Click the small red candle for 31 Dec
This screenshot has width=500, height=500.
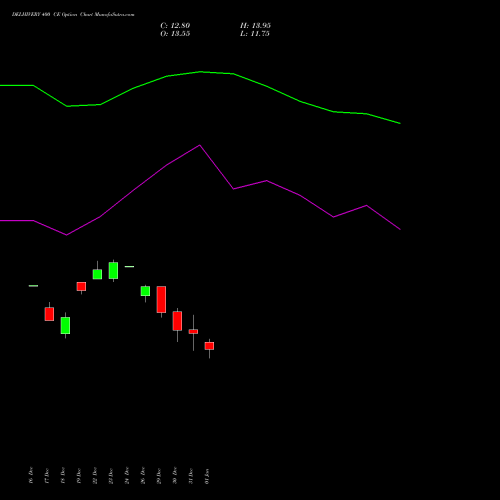pos(193,331)
